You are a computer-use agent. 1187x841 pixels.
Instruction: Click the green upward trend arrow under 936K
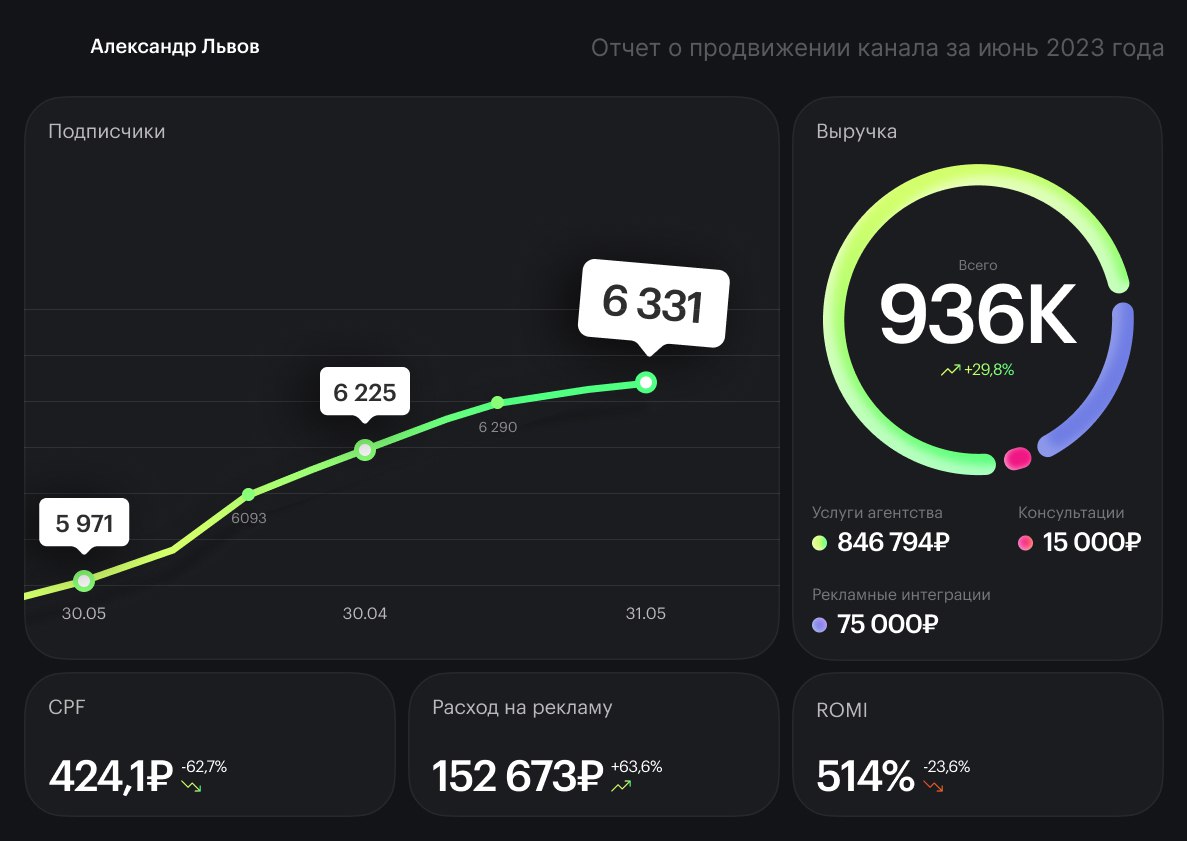point(950,370)
